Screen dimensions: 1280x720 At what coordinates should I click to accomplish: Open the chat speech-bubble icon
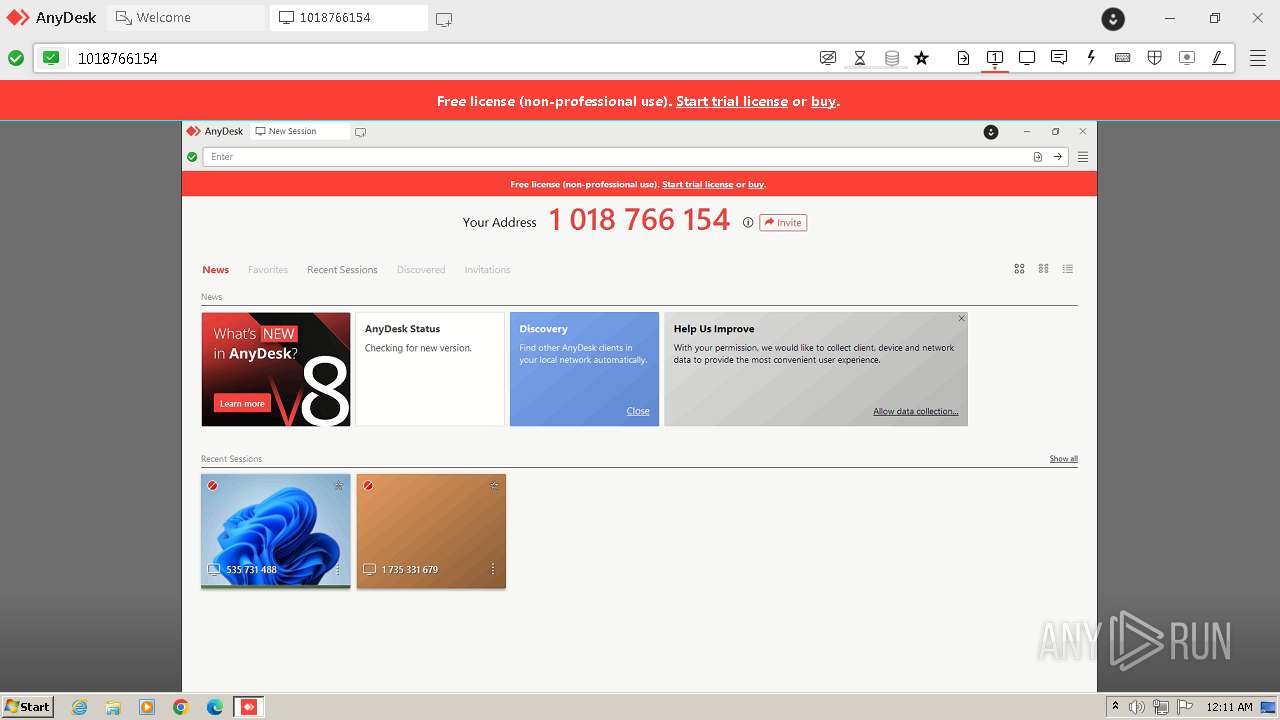[1059, 58]
